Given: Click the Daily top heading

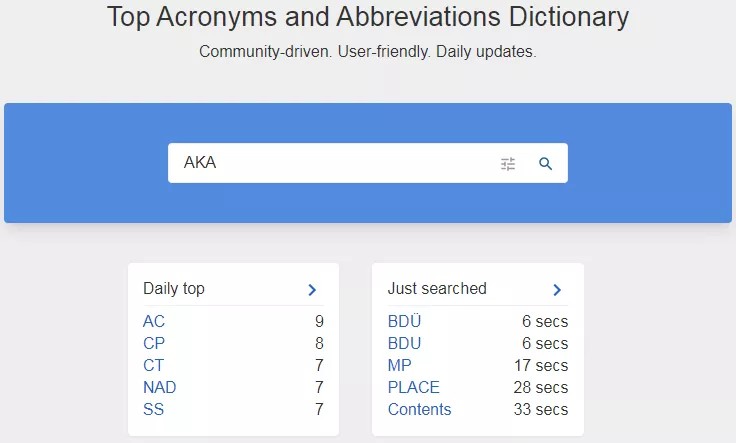Looking at the screenshot, I should tap(174, 289).
